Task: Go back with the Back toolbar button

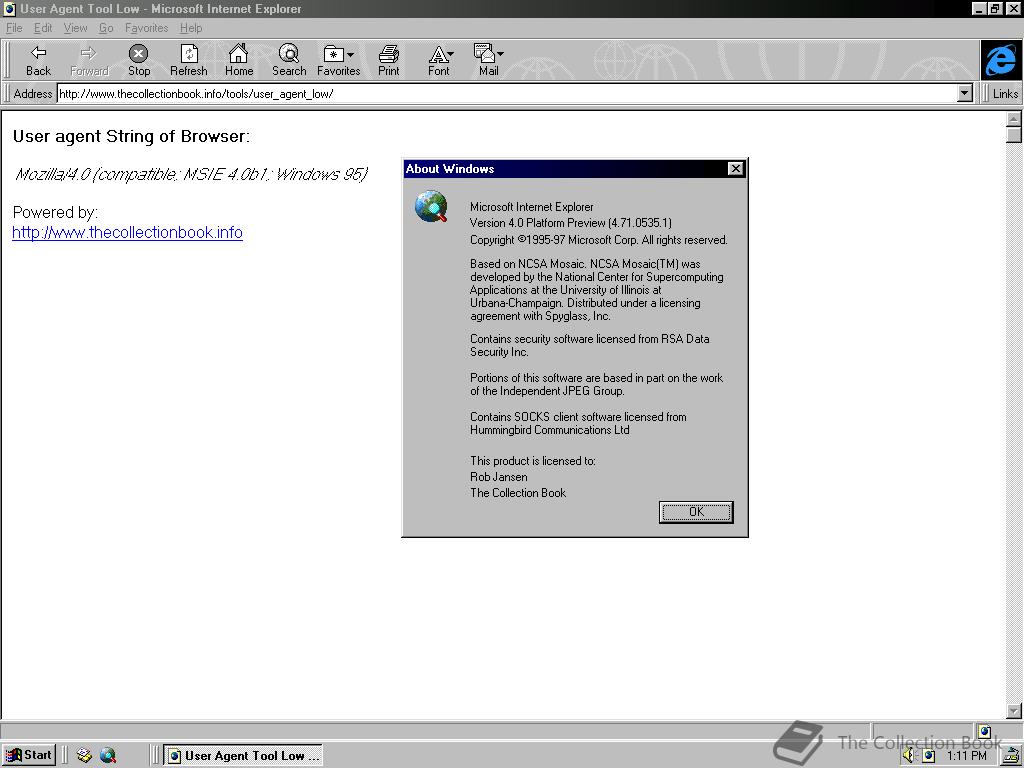Action: (38, 60)
